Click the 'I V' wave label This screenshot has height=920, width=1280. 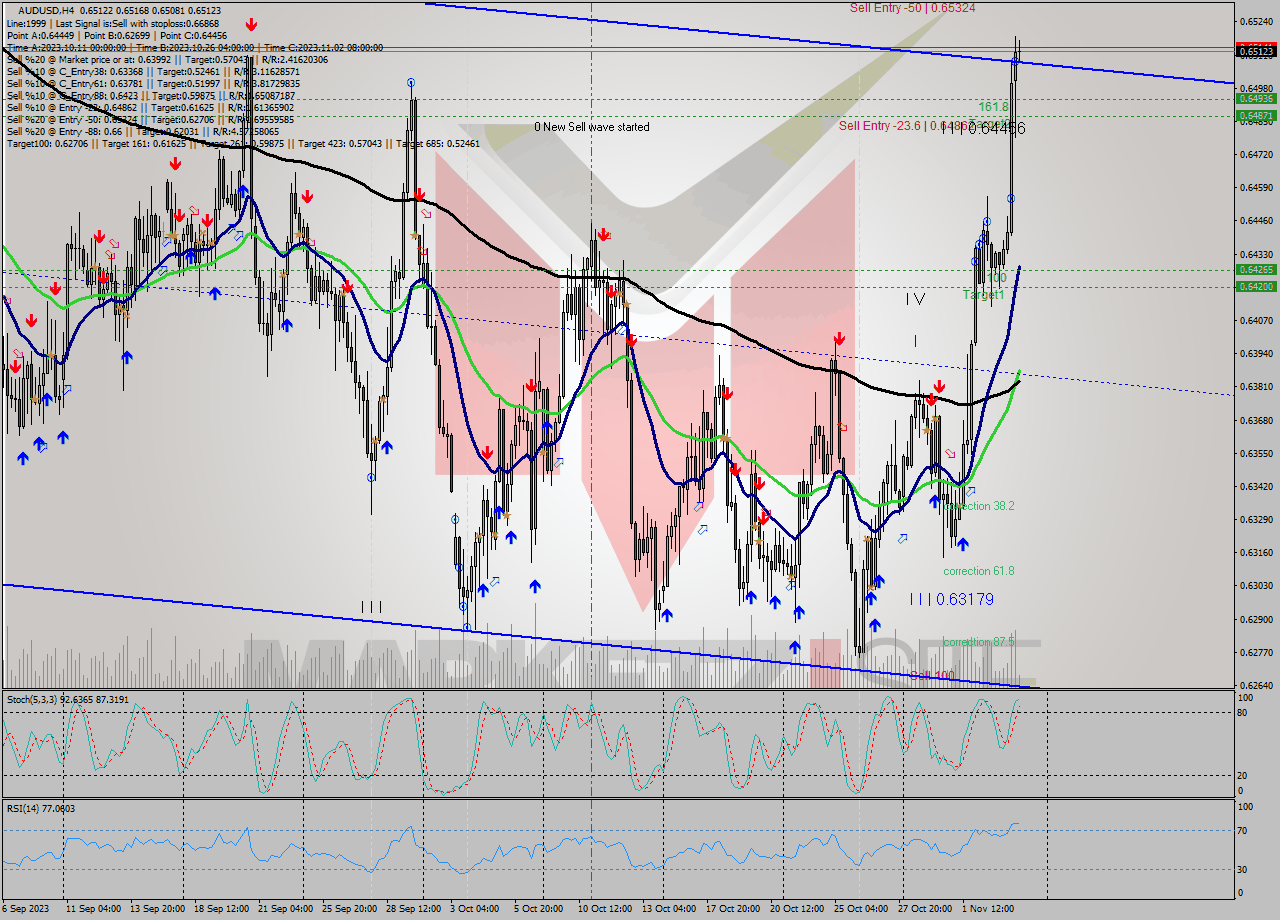[915, 298]
